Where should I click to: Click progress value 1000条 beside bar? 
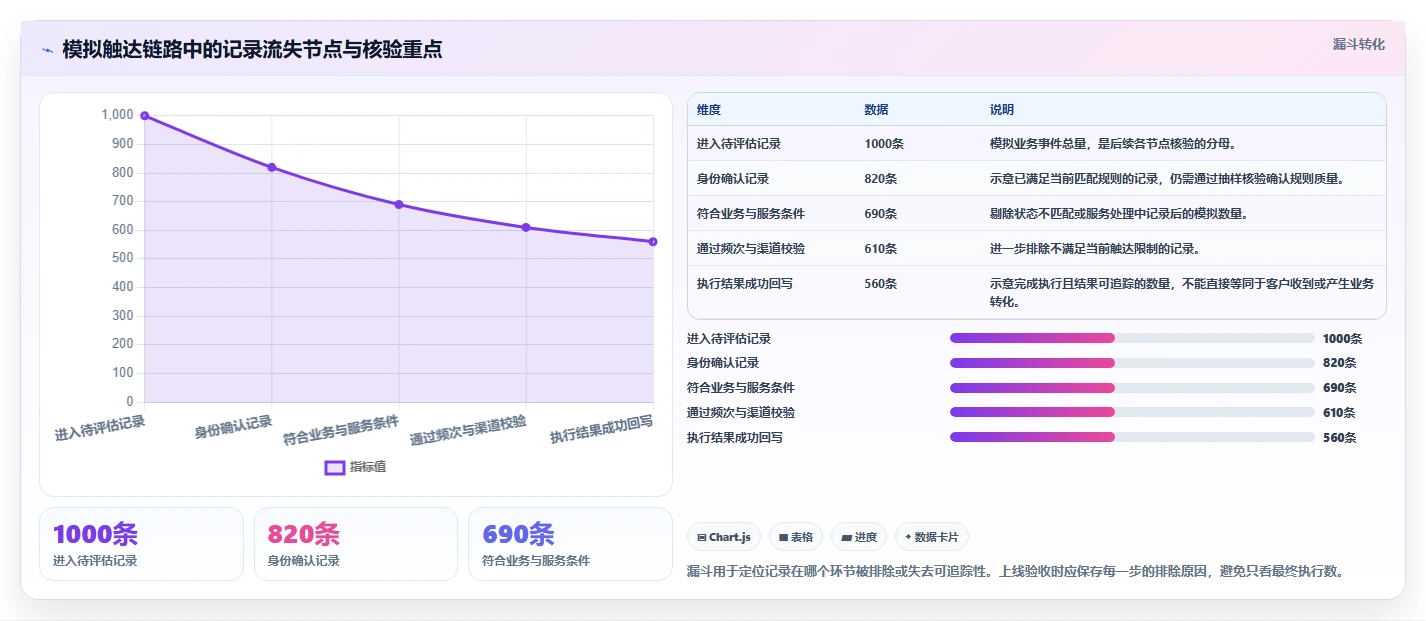1342,338
